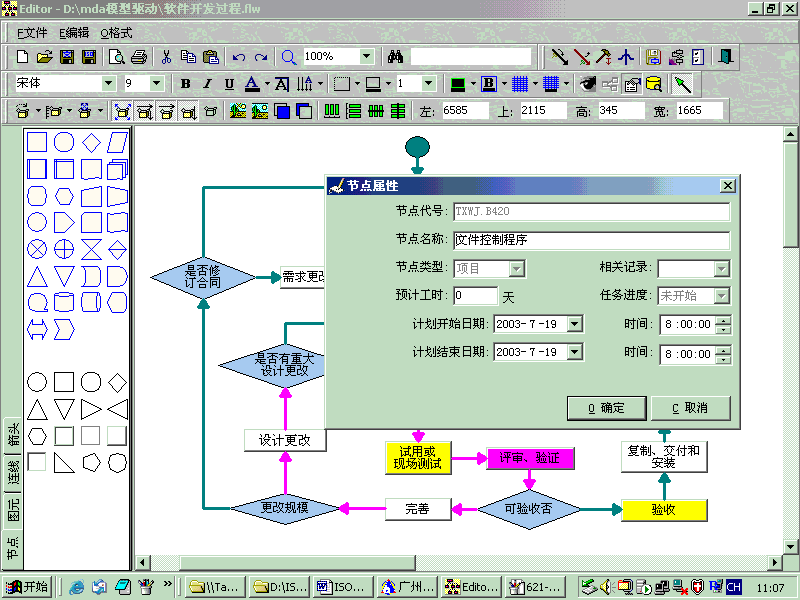Select the blue double-arrow shape
Viewport: 800px width, 600px height.
(37, 329)
